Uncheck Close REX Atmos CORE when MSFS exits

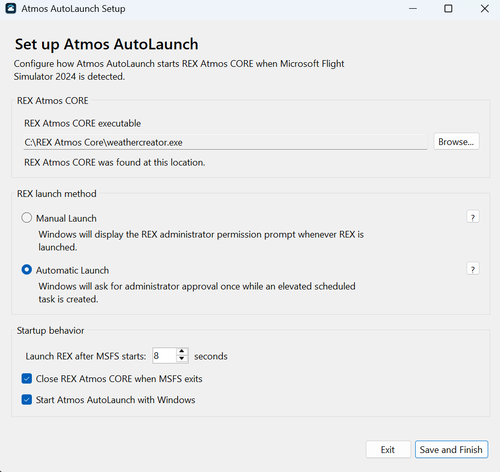pyautogui.click(x=27, y=379)
